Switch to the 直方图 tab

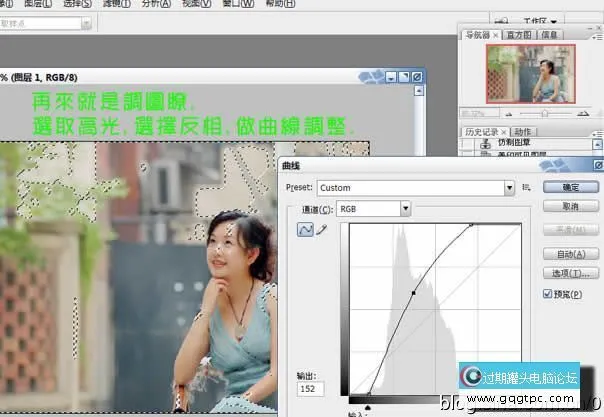[519, 35]
